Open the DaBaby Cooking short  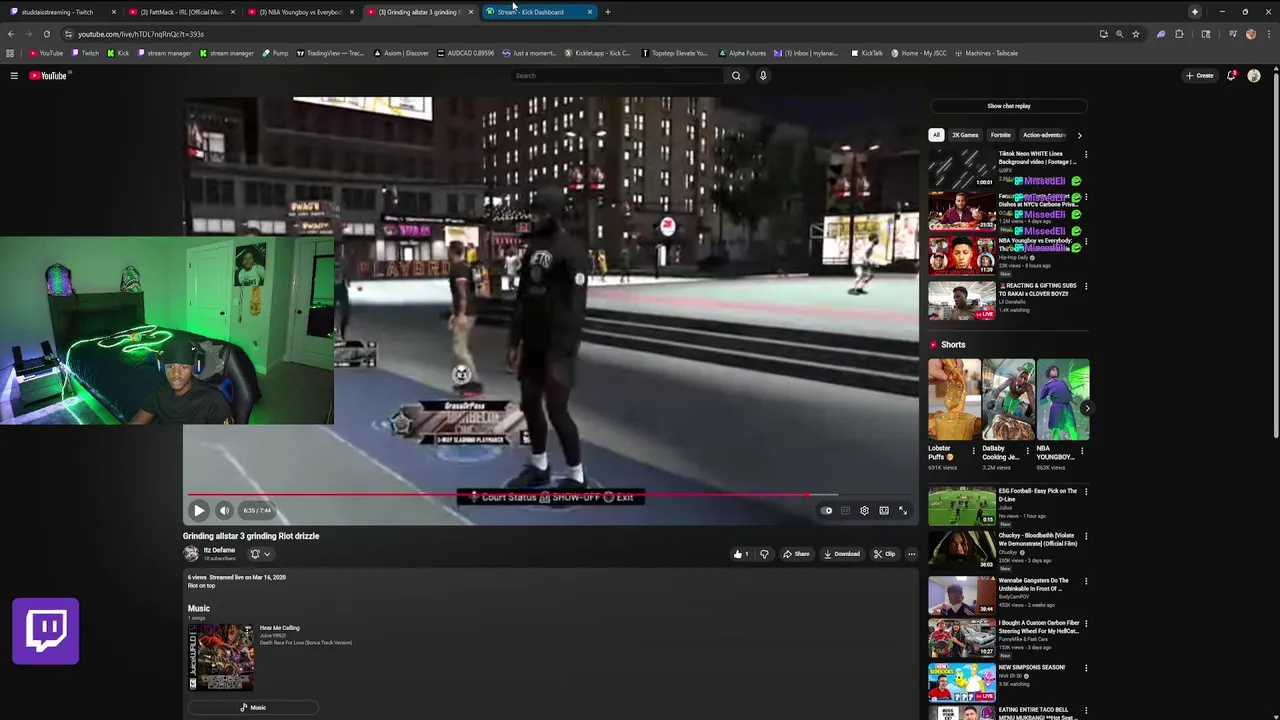coord(1008,400)
